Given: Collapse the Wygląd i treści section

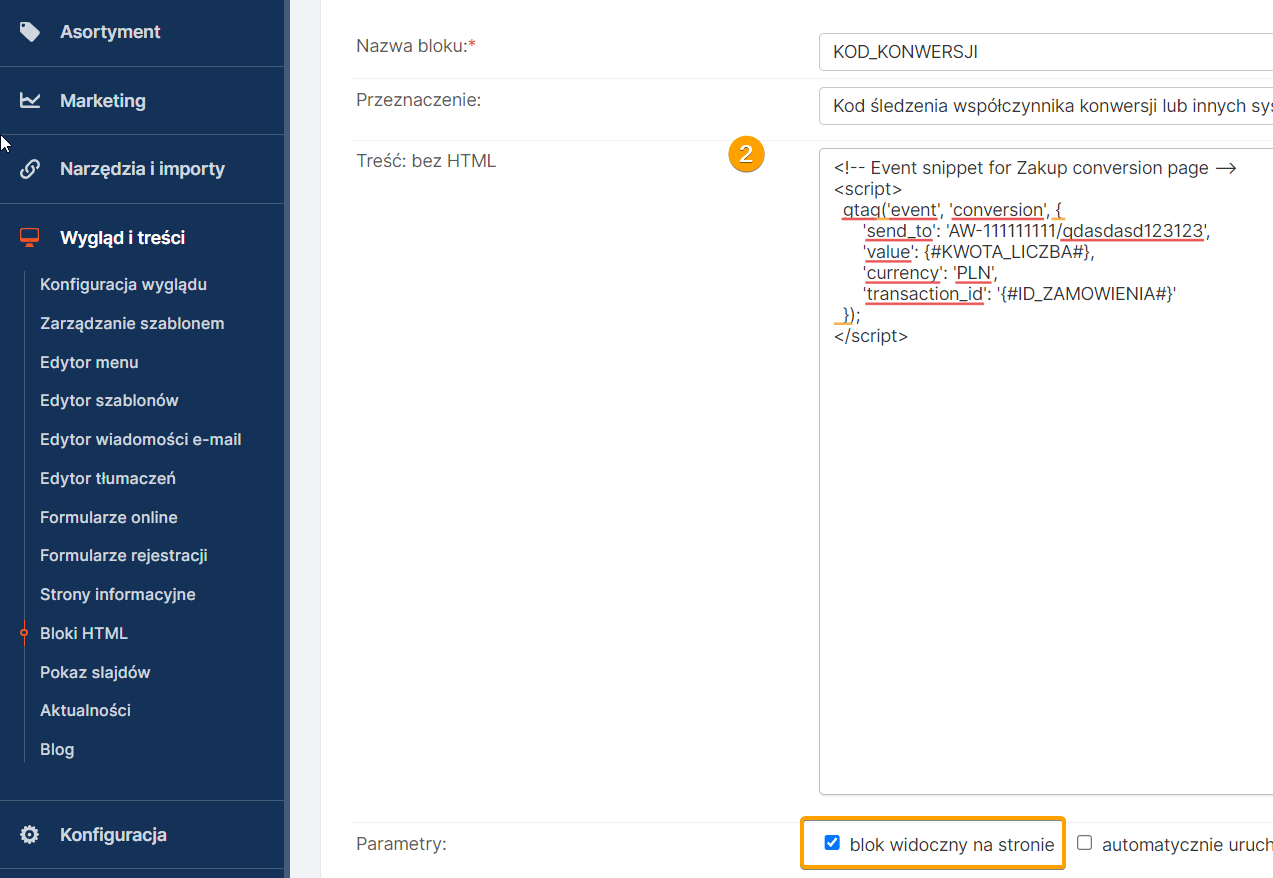Looking at the screenshot, I should click(122, 238).
